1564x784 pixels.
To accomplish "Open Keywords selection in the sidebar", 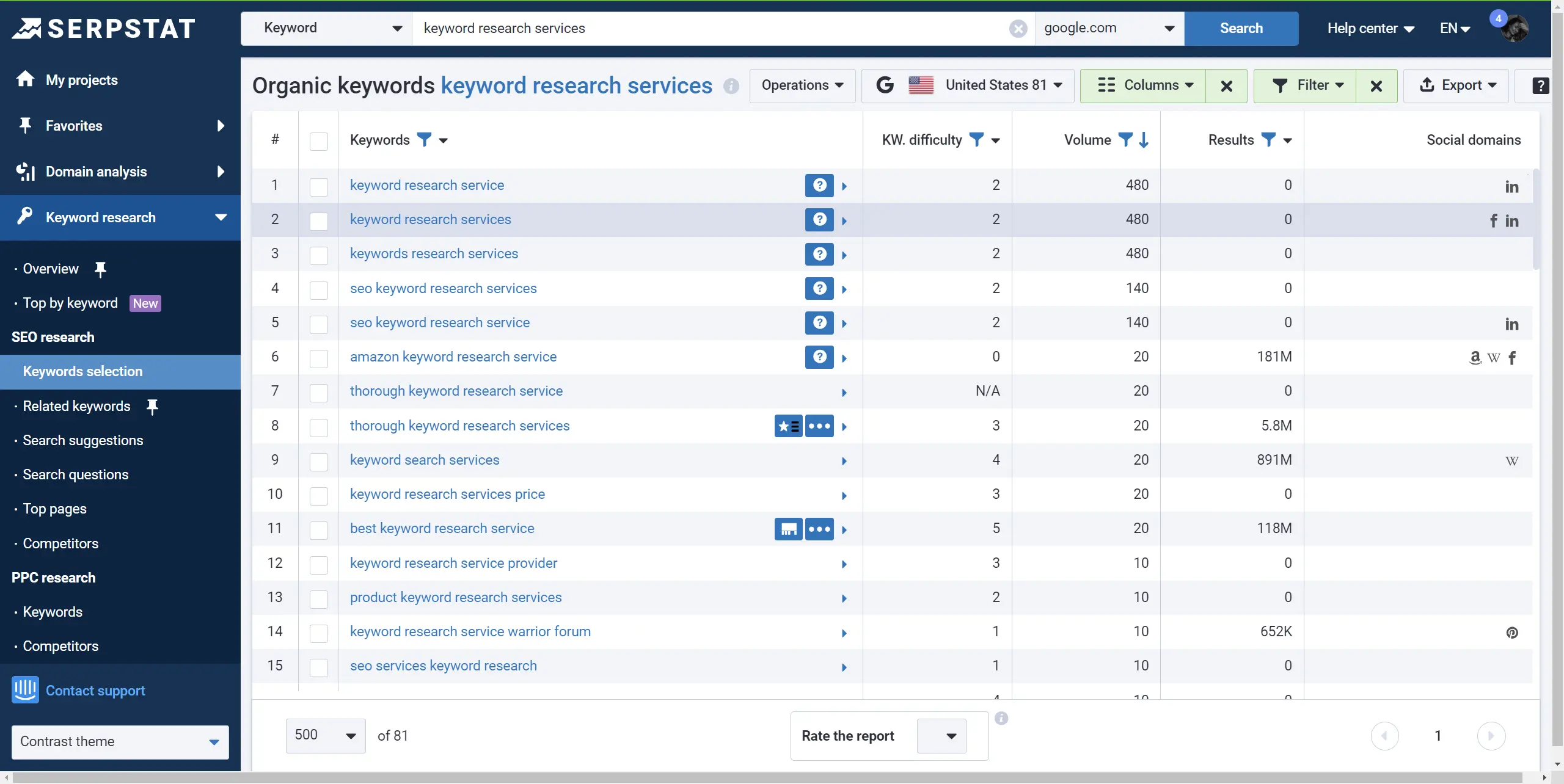I will [x=82, y=371].
